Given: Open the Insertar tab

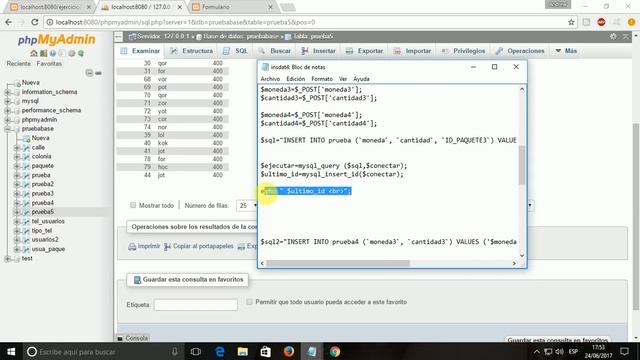Looking at the screenshot, I should [x=318, y=51].
